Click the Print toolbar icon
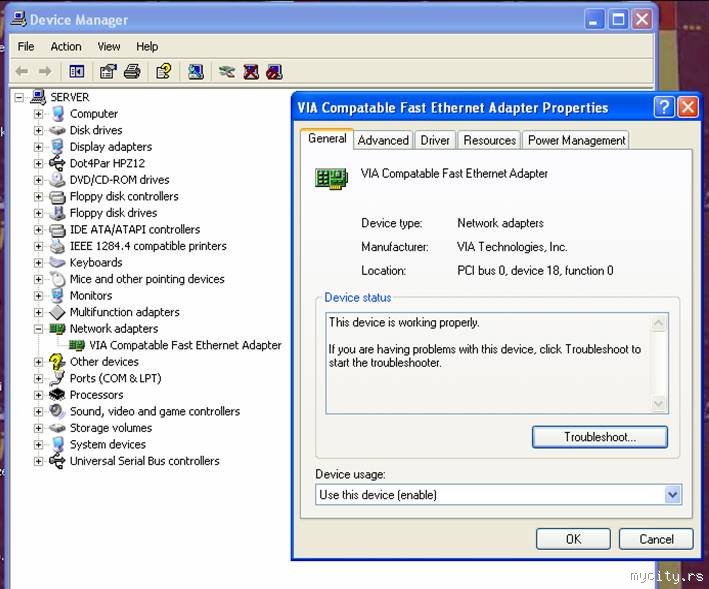 pos(132,71)
